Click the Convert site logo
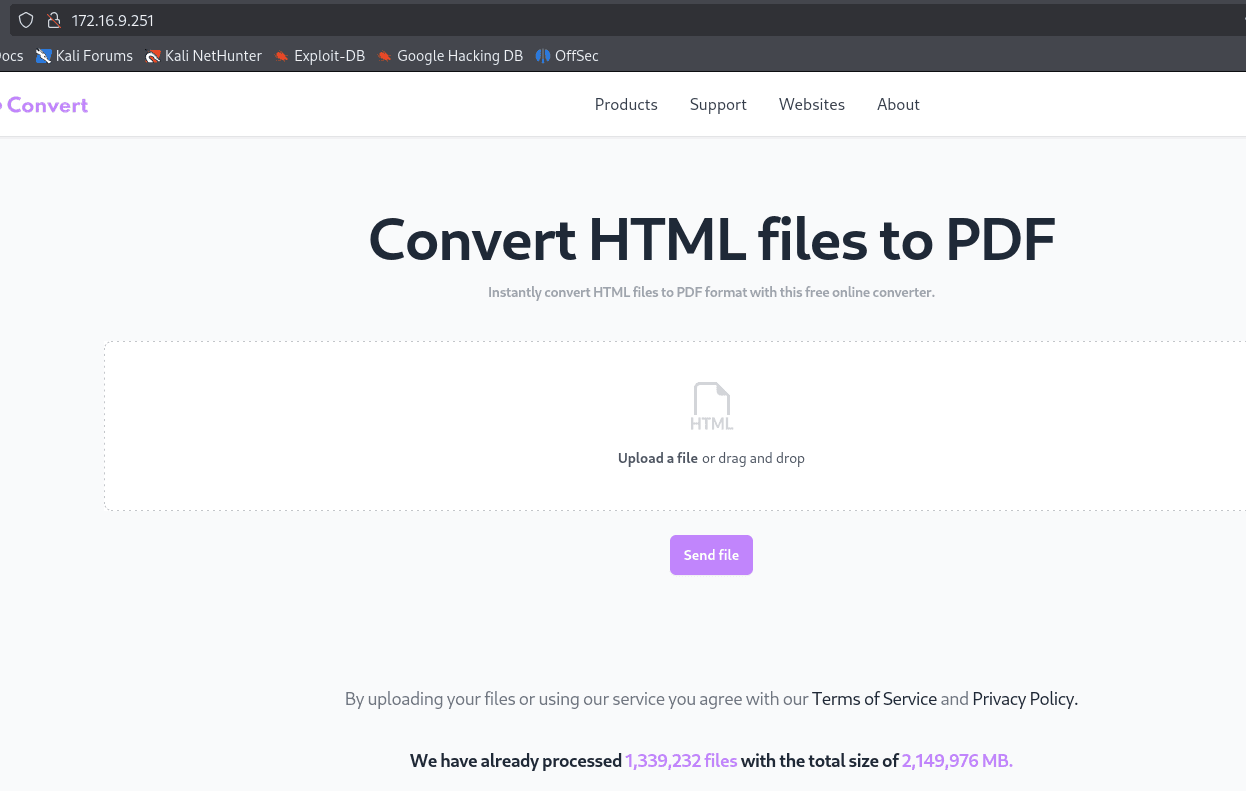Screen dimensions: 1246x791 pyautogui.click(x=44, y=105)
